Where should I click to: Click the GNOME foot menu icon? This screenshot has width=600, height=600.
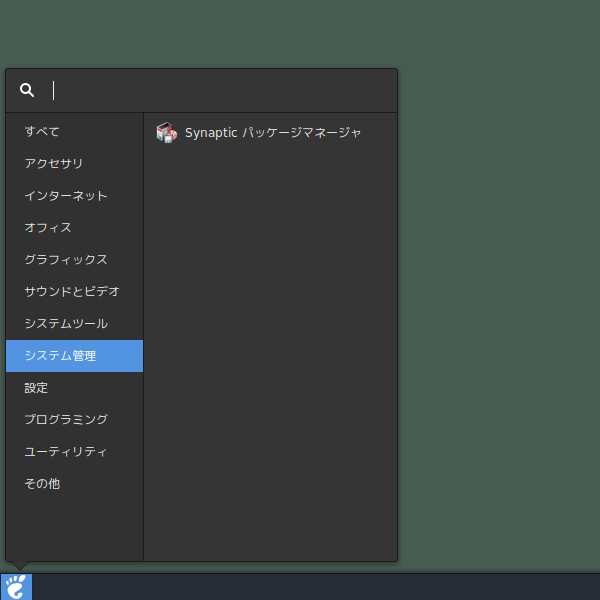pyautogui.click(x=16, y=587)
